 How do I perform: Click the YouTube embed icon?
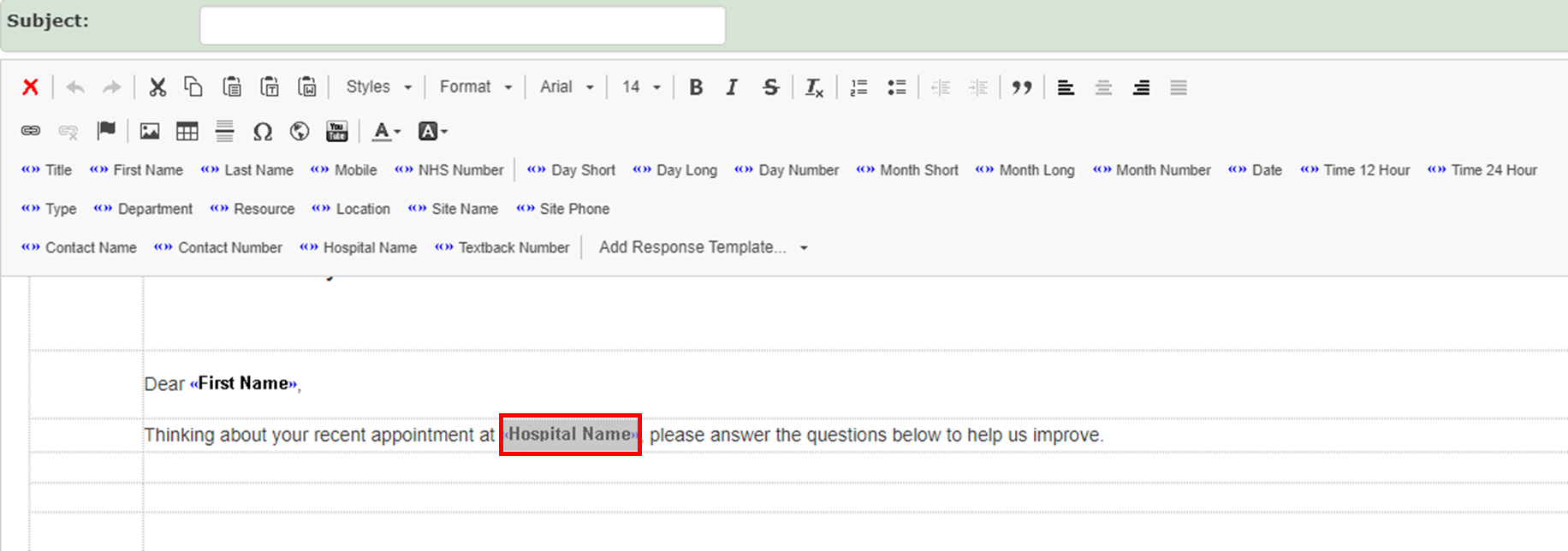(x=337, y=131)
